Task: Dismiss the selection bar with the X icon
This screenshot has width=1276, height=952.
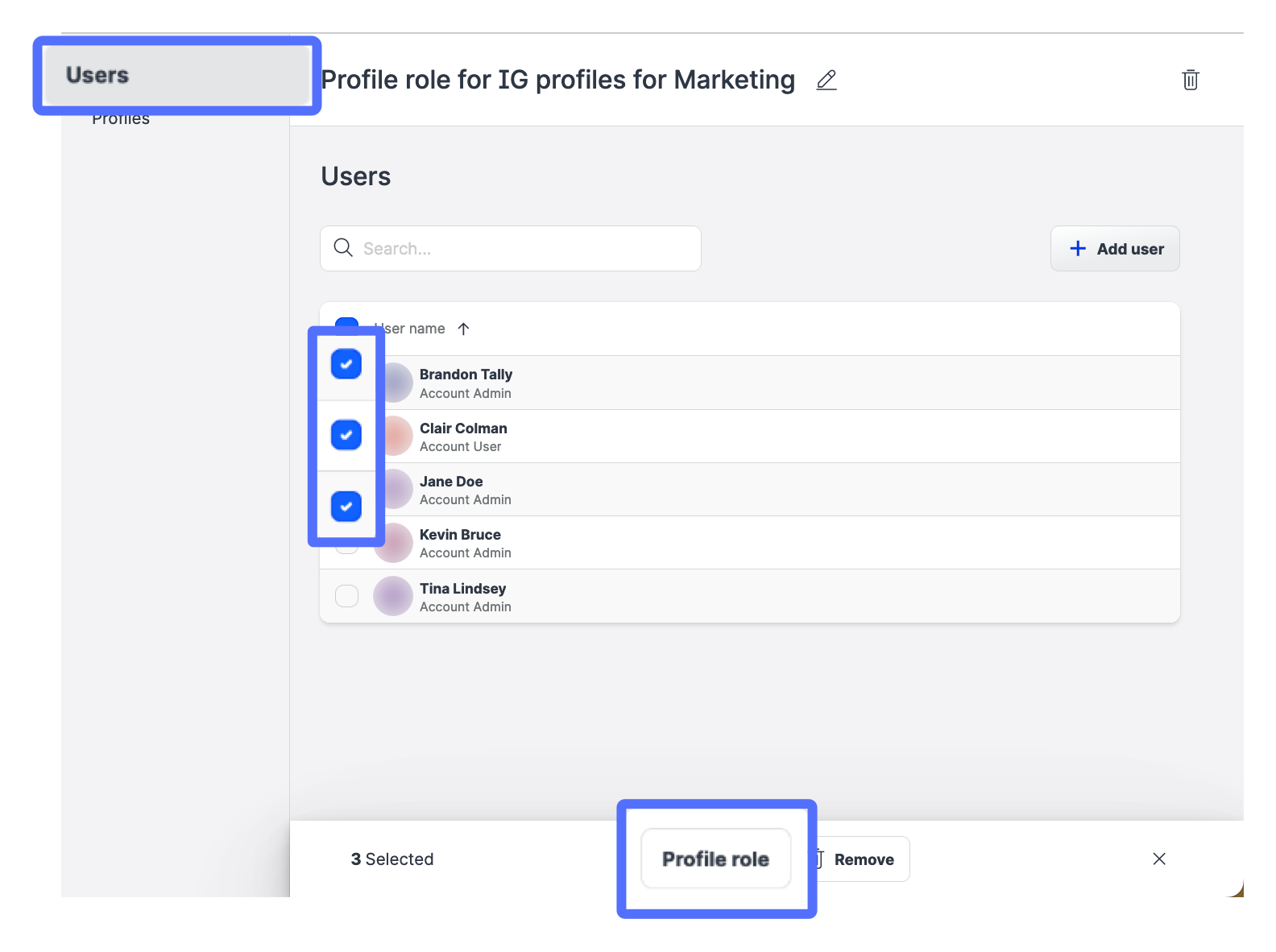Action: click(x=1158, y=859)
